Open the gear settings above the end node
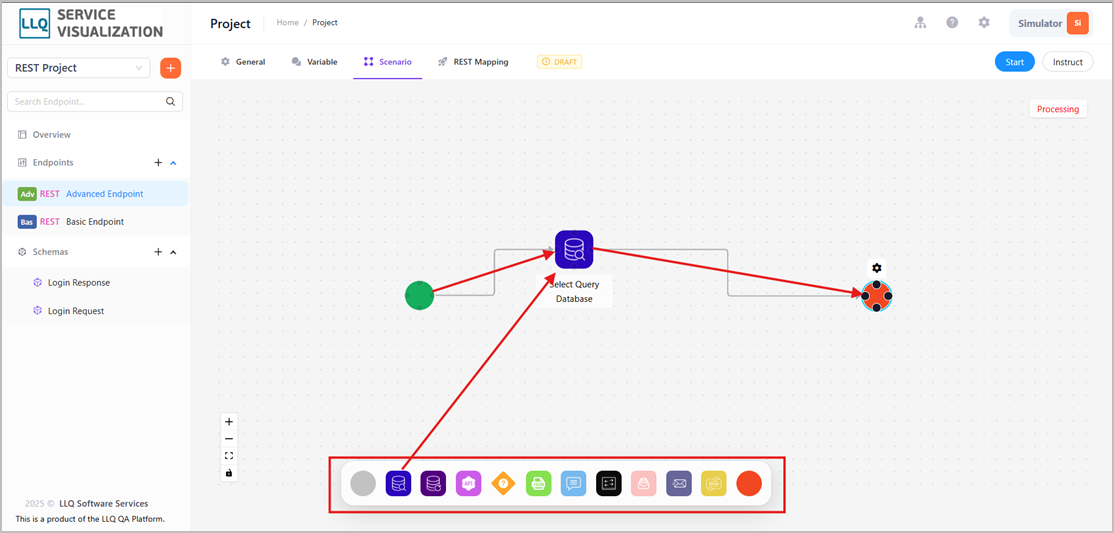The width and height of the screenshot is (1114, 533). click(x=877, y=268)
